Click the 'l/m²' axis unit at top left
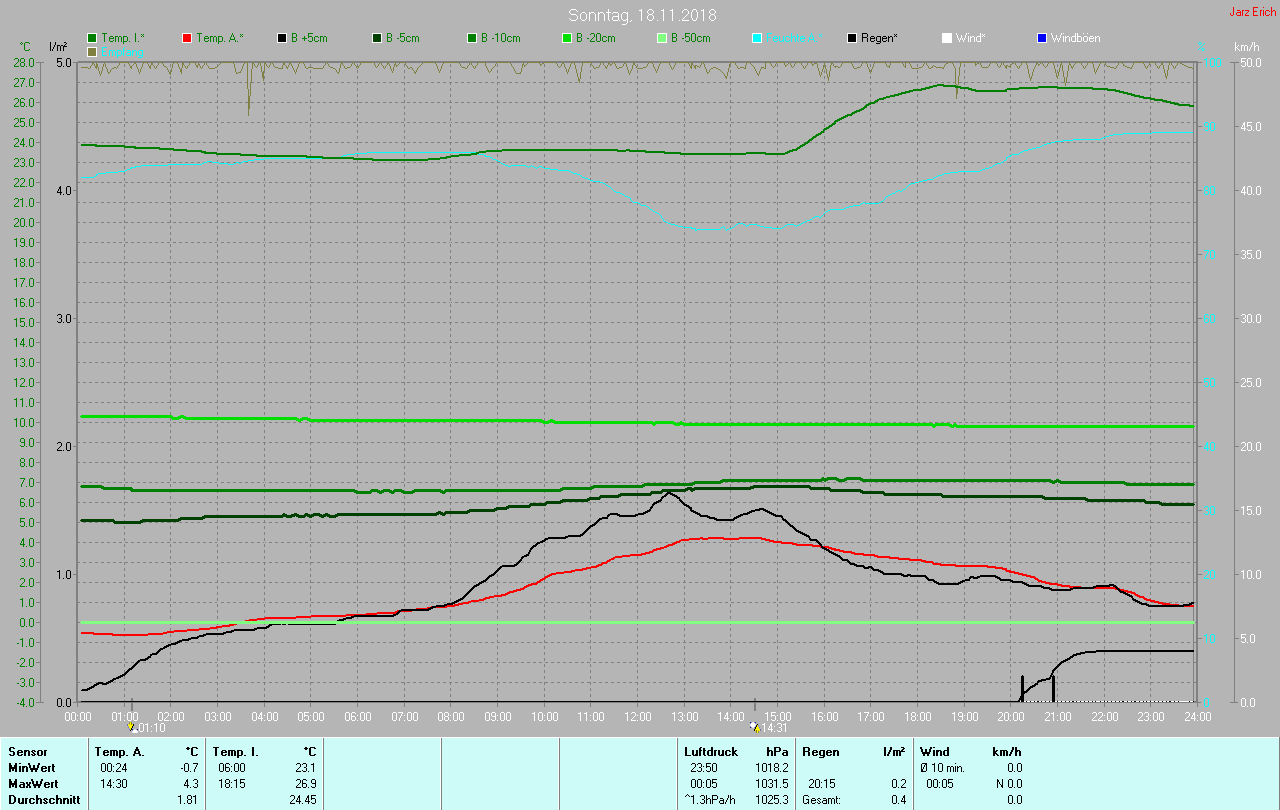The height and width of the screenshot is (810, 1280). point(58,47)
